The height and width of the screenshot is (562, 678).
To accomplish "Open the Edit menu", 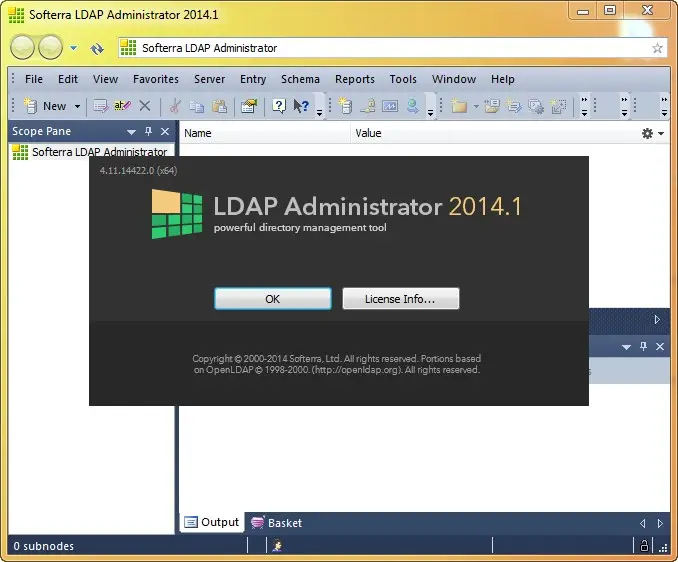I will click(68, 79).
